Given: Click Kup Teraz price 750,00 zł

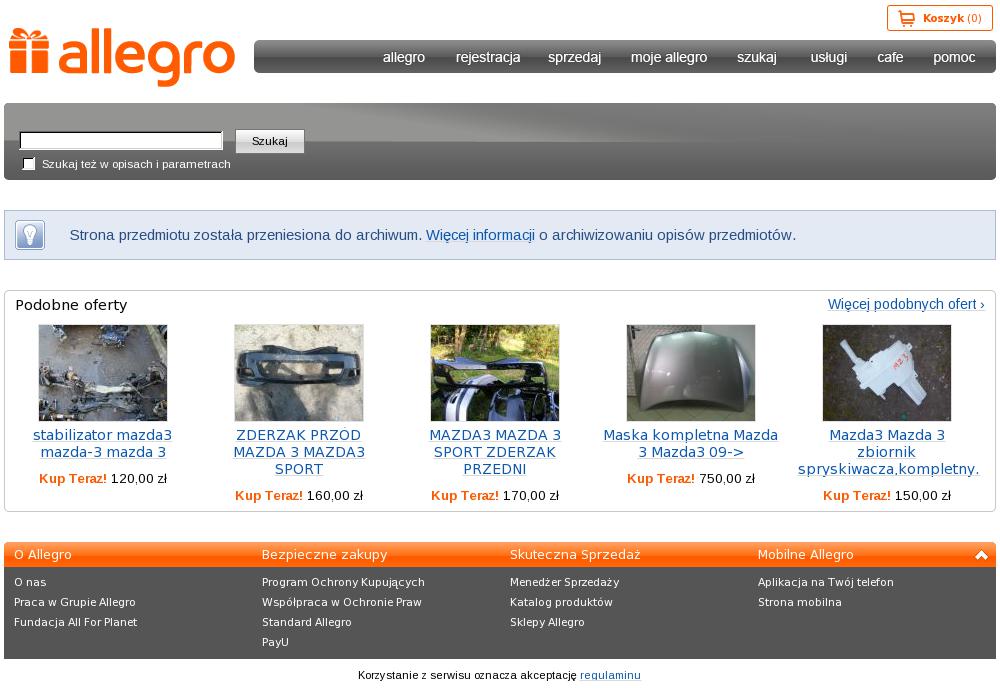Looking at the screenshot, I should [x=691, y=479].
